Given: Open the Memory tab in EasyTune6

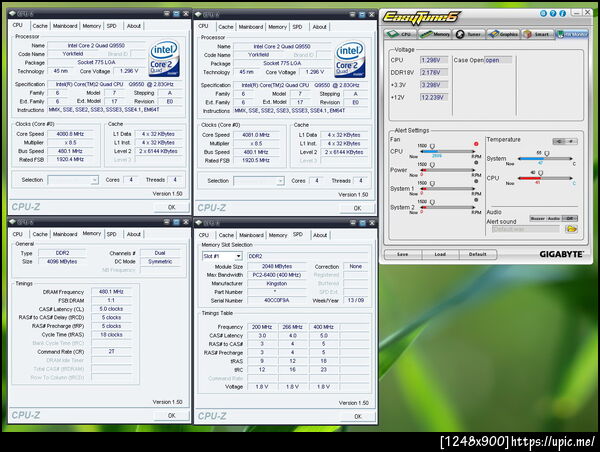Looking at the screenshot, I should (x=436, y=33).
